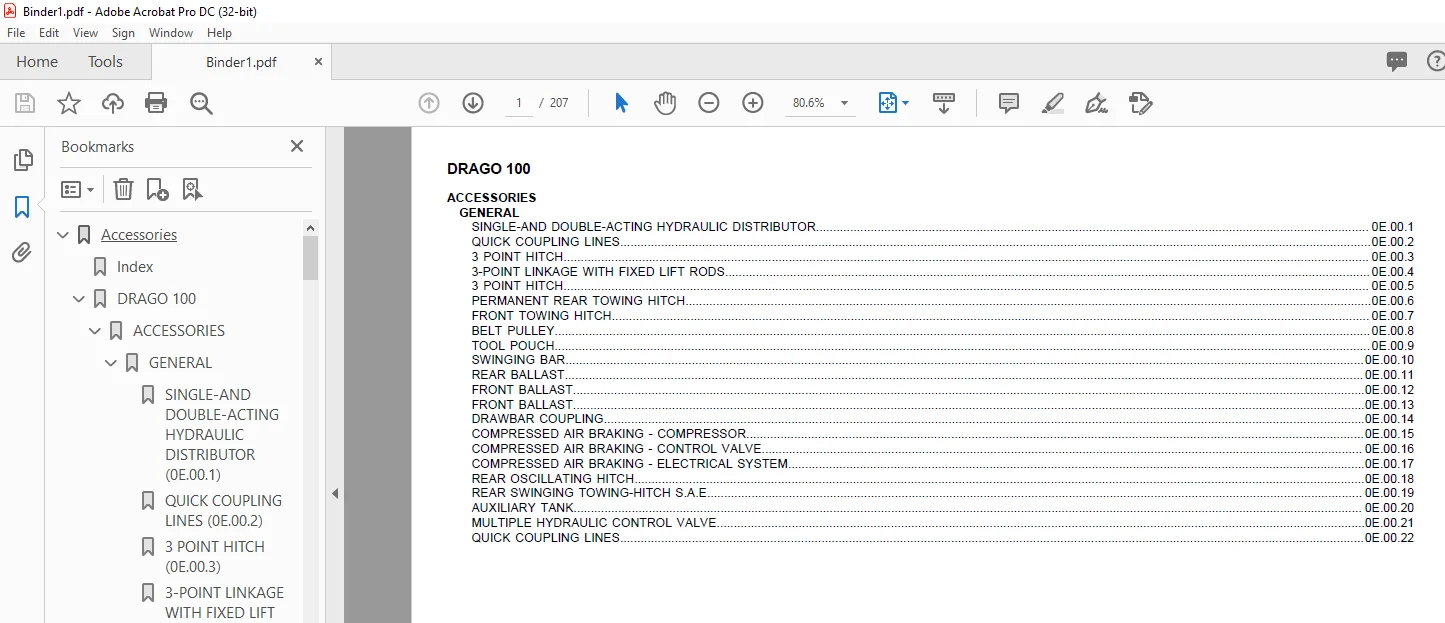The width and height of the screenshot is (1445, 623).
Task: Click the Stamp tool icon
Action: click(x=1140, y=103)
